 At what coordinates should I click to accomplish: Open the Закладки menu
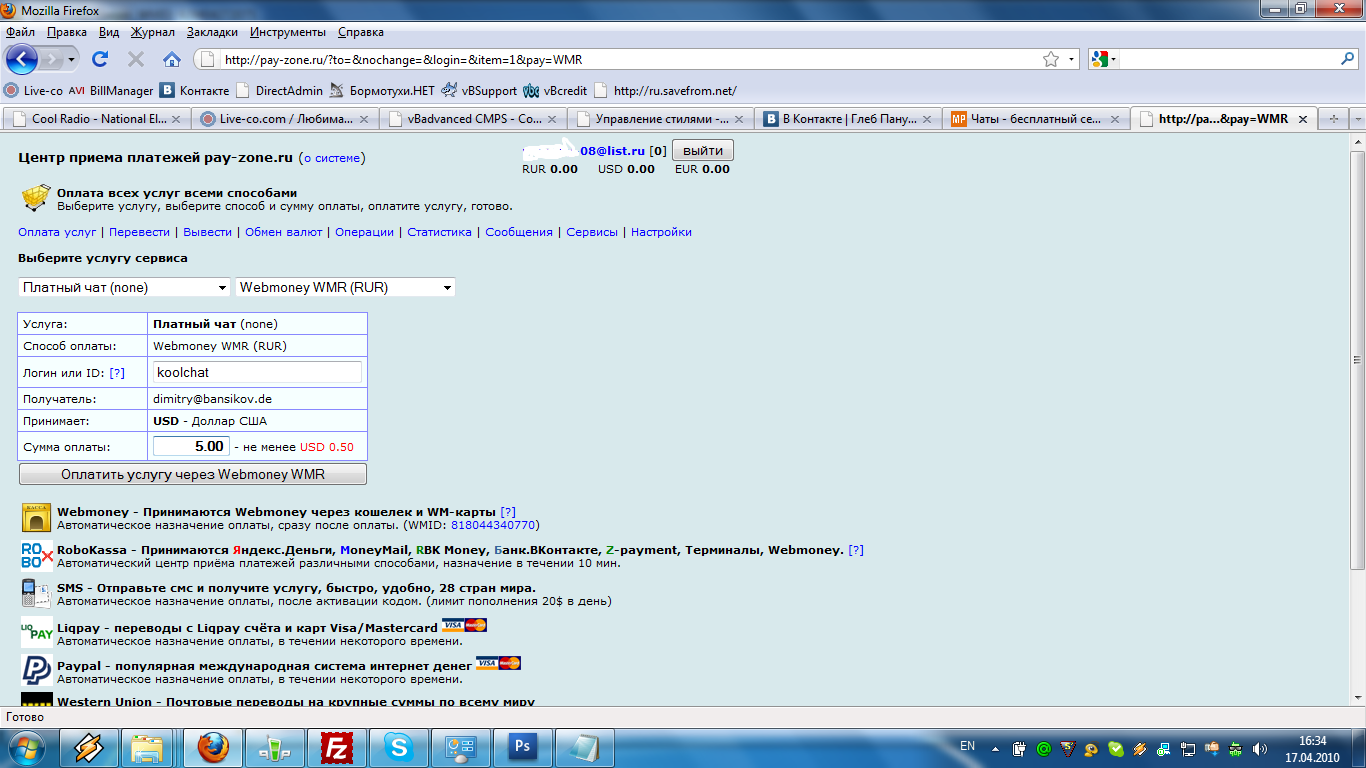[211, 32]
